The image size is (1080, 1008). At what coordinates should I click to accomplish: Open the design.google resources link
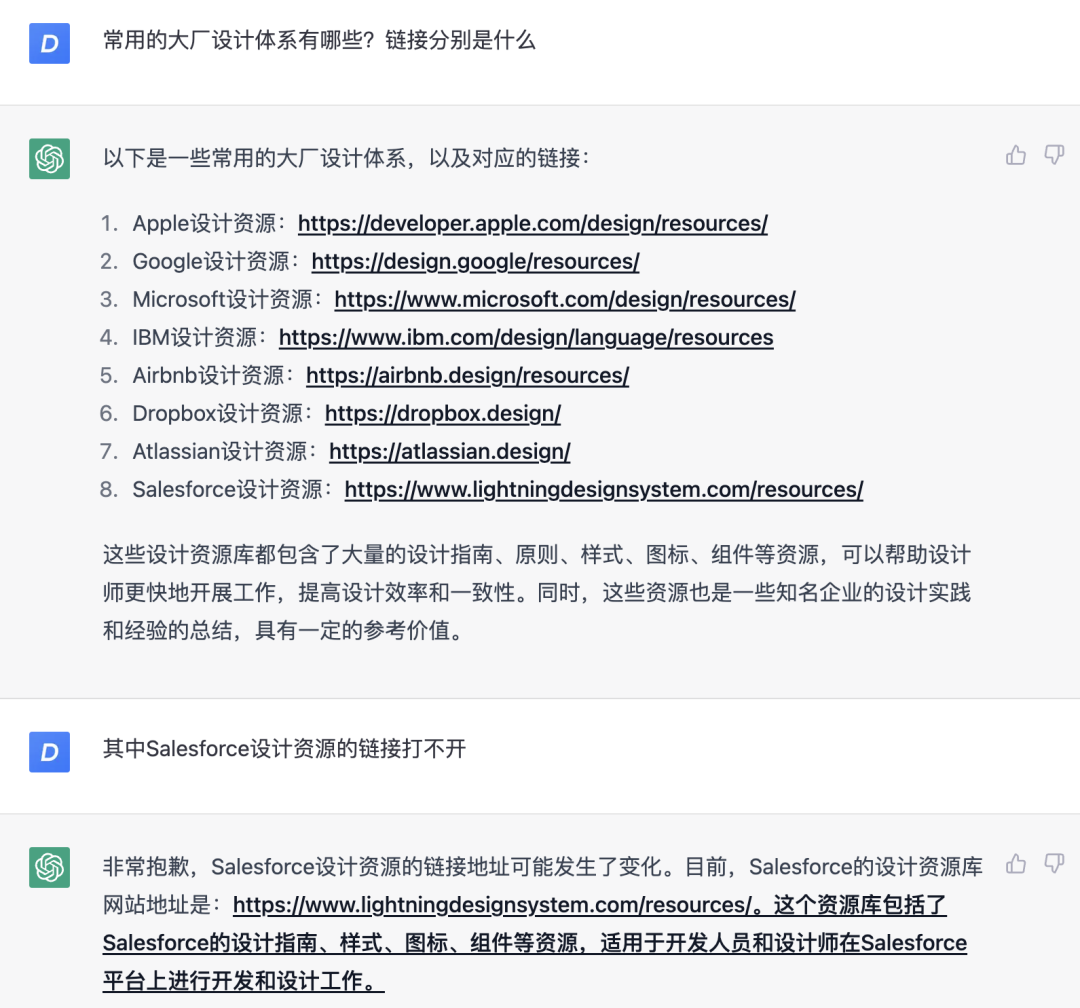(x=475, y=261)
